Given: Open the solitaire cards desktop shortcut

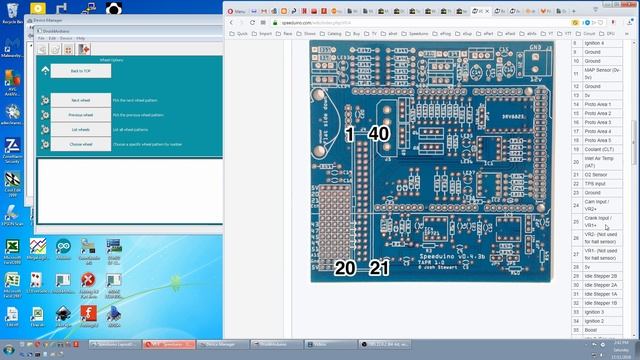Looking at the screenshot, I should (x=37, y=283).
